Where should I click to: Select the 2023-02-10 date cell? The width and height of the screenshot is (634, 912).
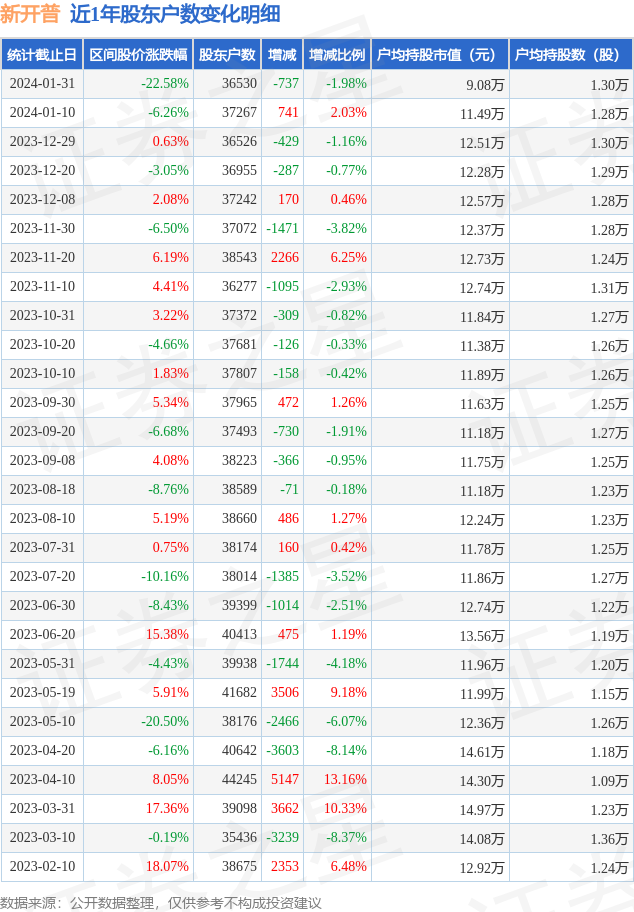click(x=42, y=867)
